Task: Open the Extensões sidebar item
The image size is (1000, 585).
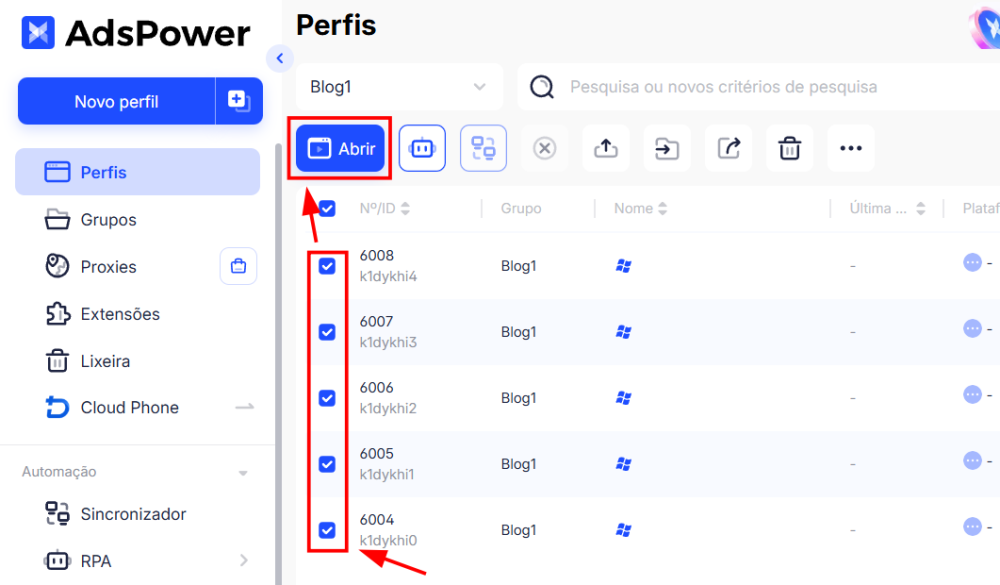Action: tap(137, 314)
